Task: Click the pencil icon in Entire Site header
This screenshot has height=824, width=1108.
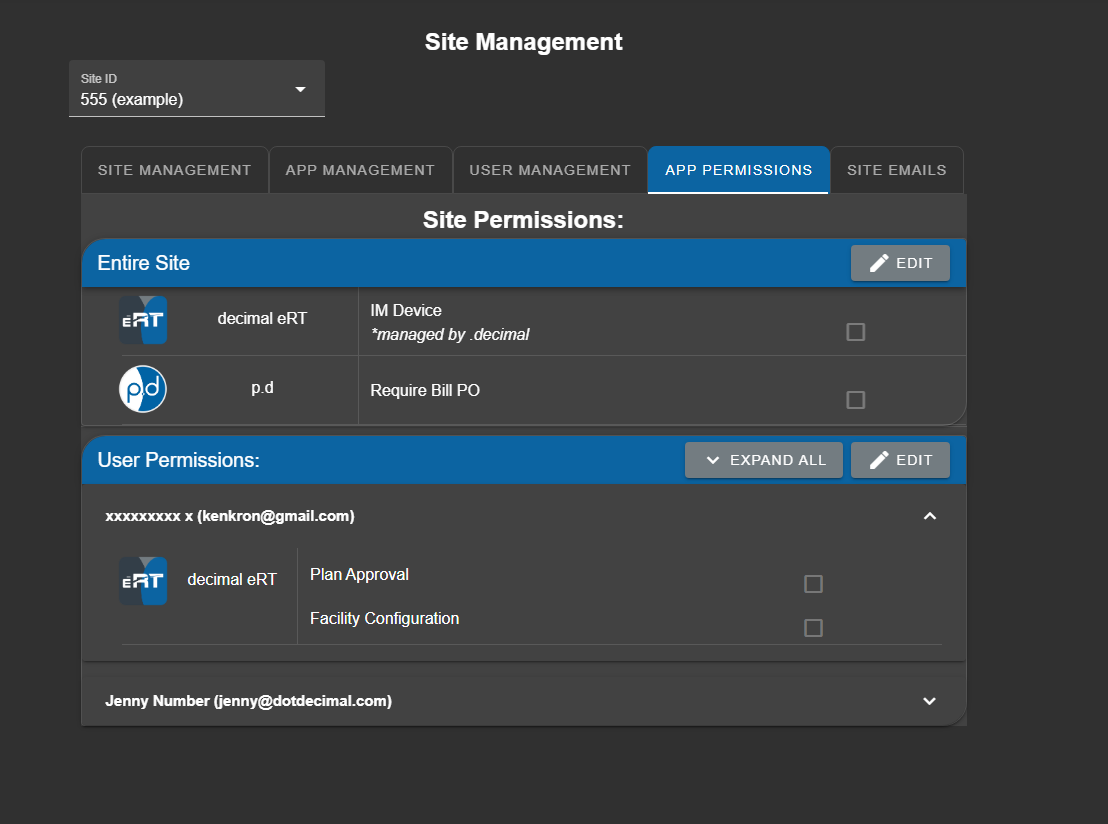Action: pyautogui.click(x=879, y=263)
